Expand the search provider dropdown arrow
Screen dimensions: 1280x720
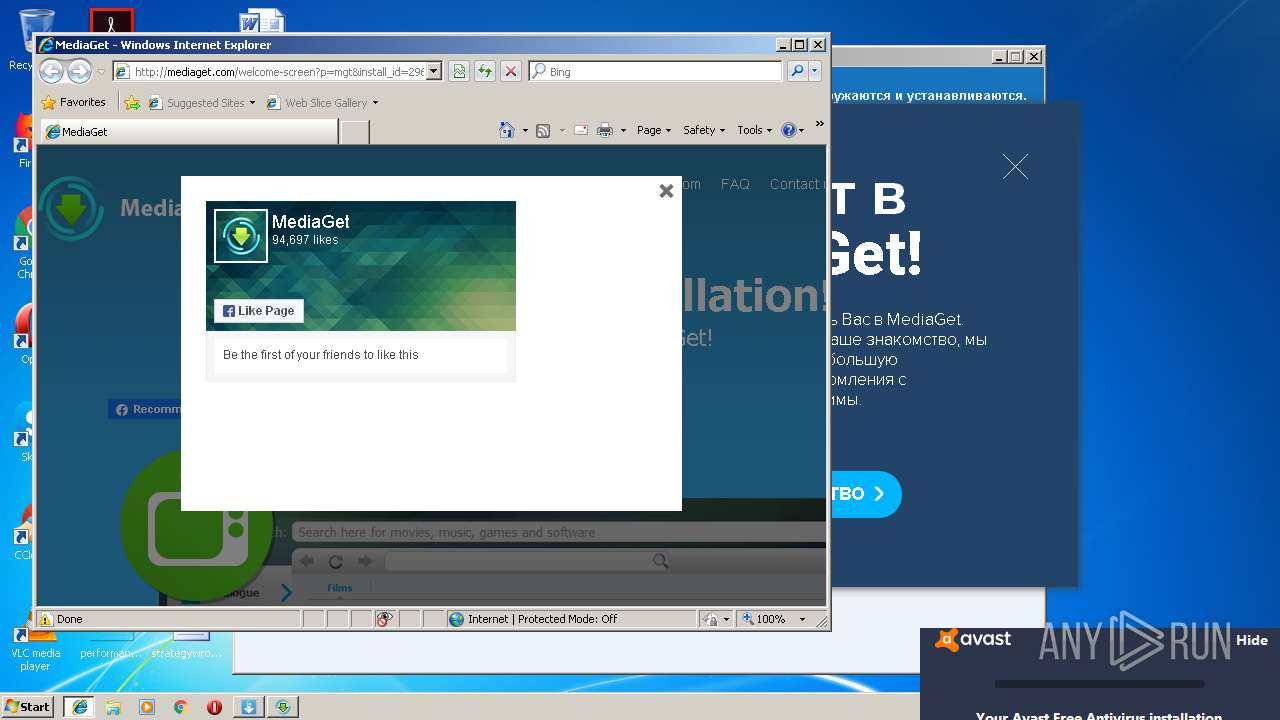tap(815, 71)
